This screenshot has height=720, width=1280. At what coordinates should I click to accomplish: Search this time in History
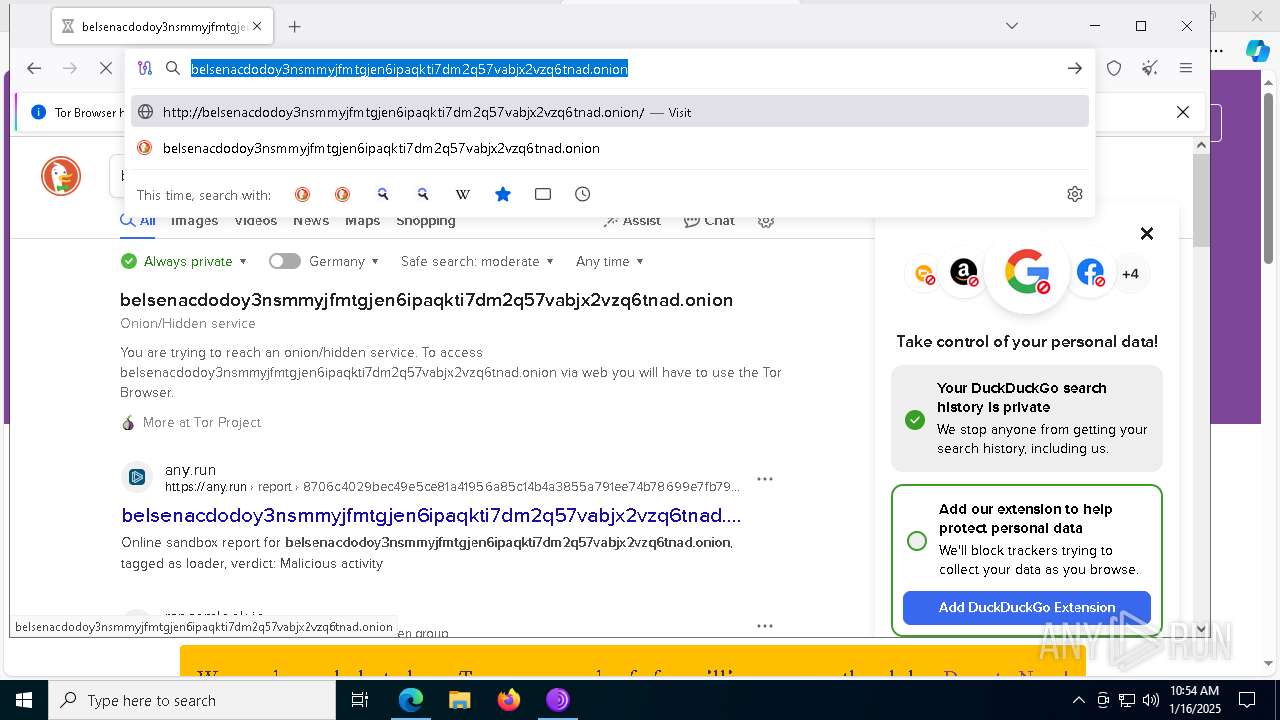tap(583, 194)
